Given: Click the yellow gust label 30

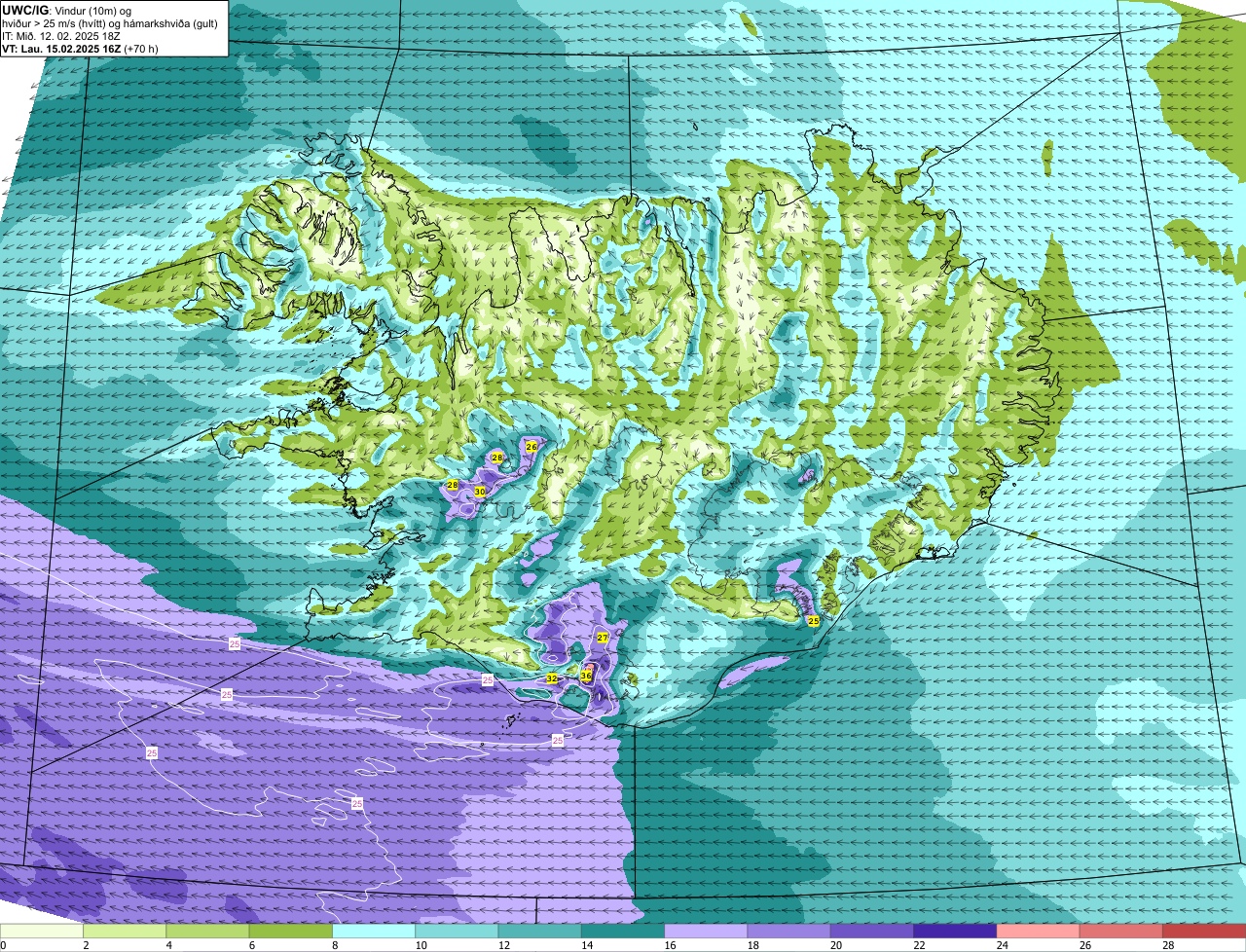Looking at the screenshot, I should pyautogui.click(x=480, y=492).
